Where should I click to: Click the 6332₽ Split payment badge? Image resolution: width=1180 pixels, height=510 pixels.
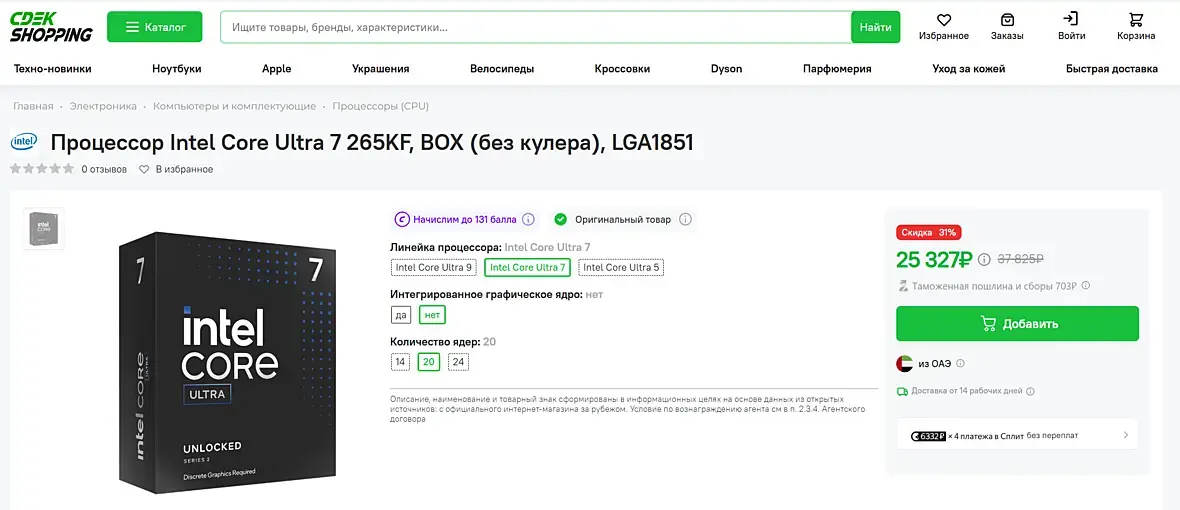(x=927, y=436)
